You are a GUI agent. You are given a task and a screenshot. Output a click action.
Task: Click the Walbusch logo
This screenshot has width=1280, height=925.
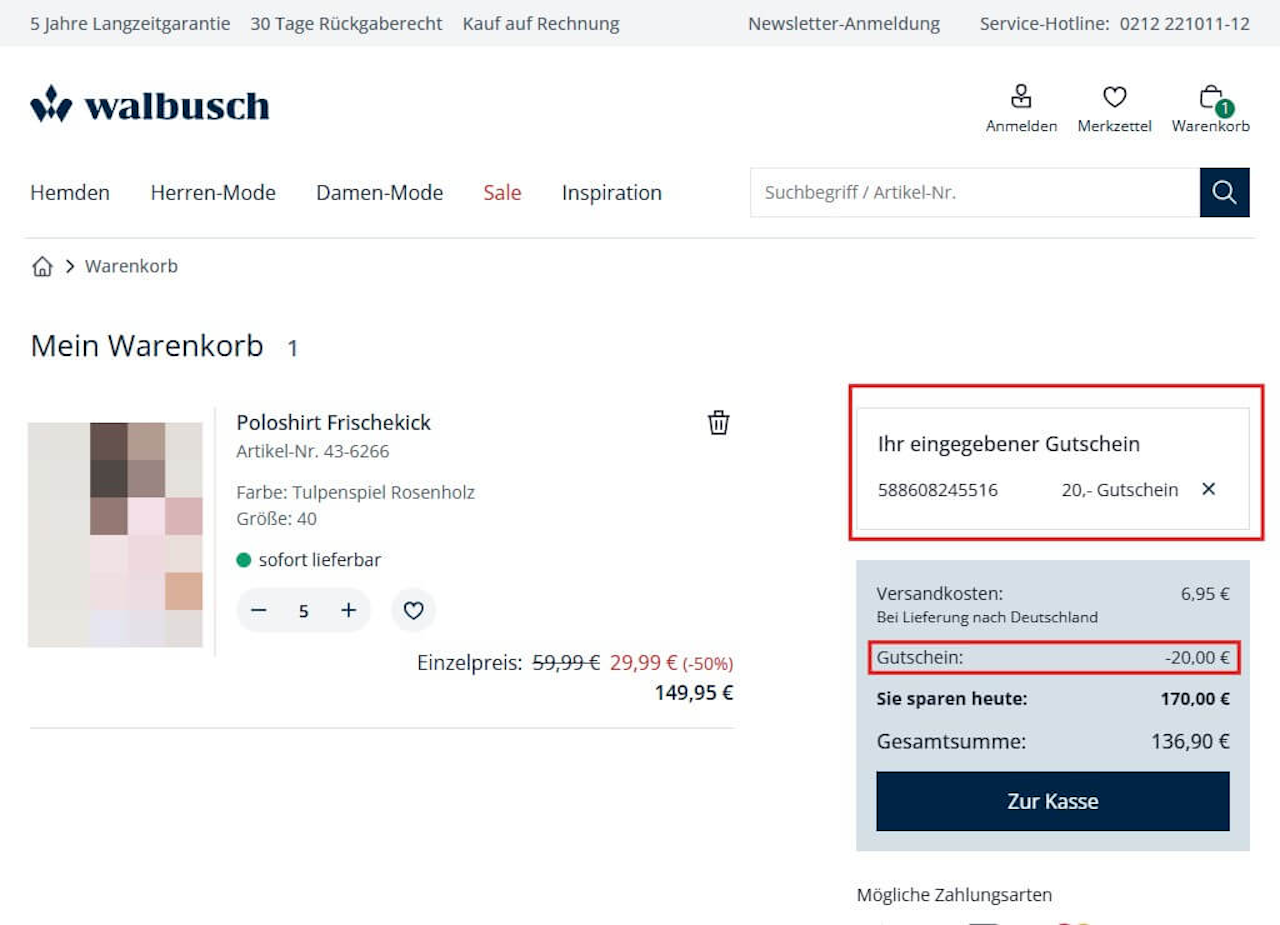click(x=150, y=104)
